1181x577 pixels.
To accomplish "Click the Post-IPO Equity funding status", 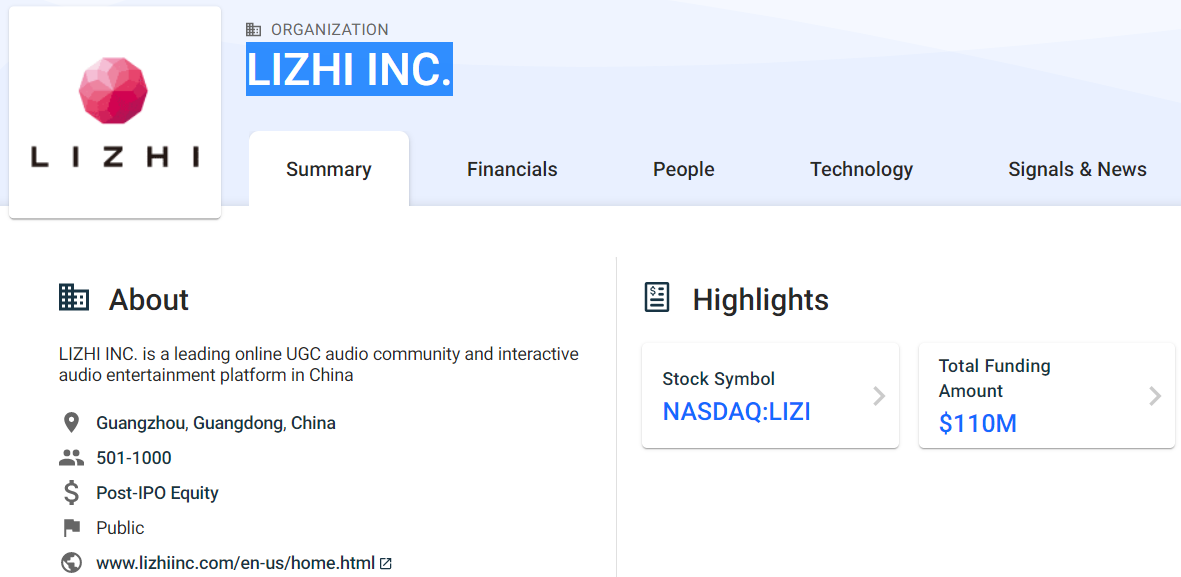I will coord(157,493).
